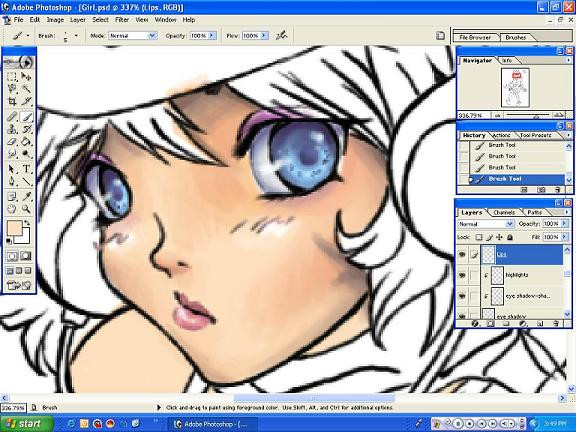Select the Pen tool
This screenshot has height=432, width=576.
point(12,181)
